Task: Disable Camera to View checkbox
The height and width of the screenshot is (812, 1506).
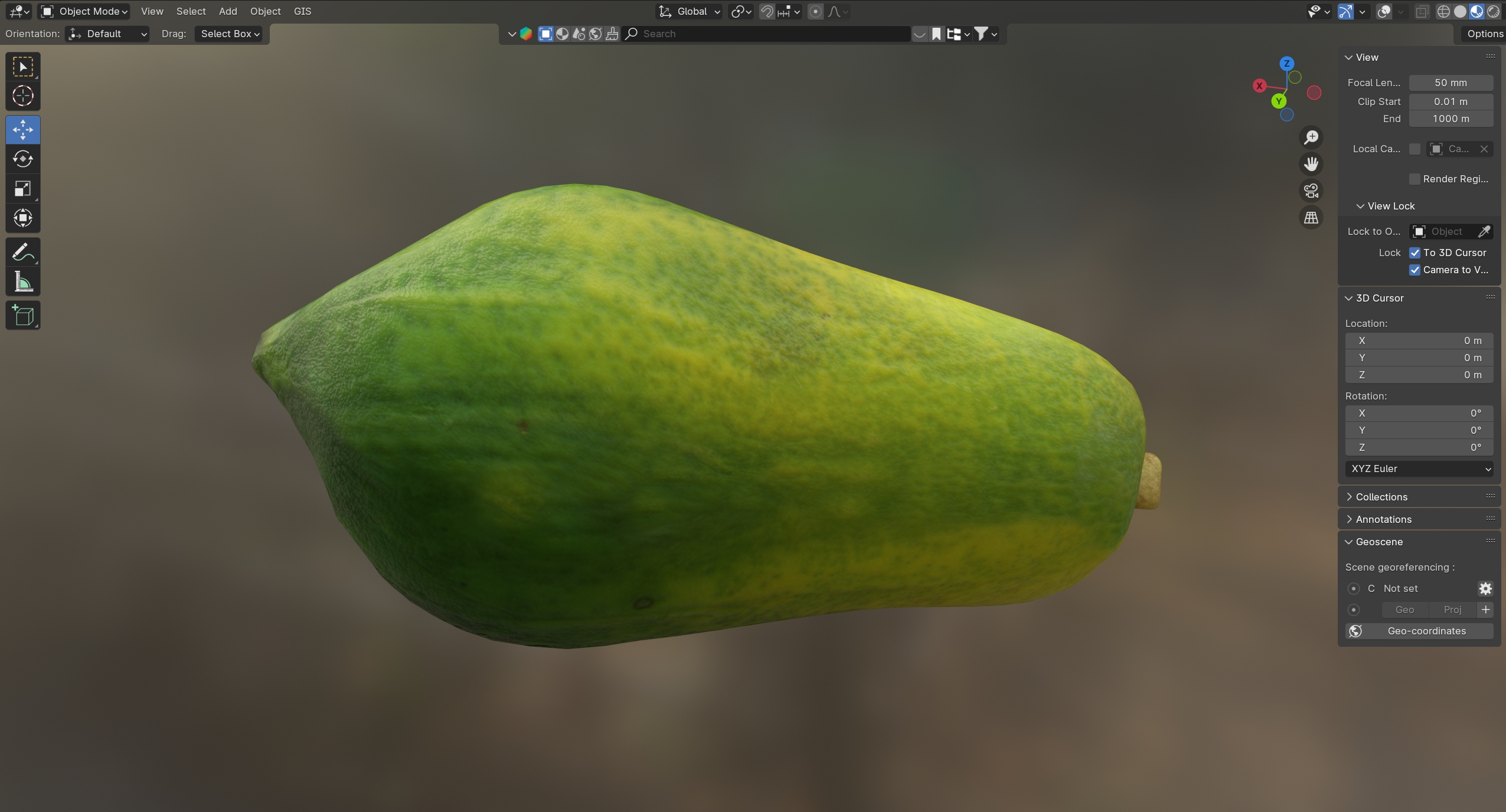Action: (x=1415, y=270)
